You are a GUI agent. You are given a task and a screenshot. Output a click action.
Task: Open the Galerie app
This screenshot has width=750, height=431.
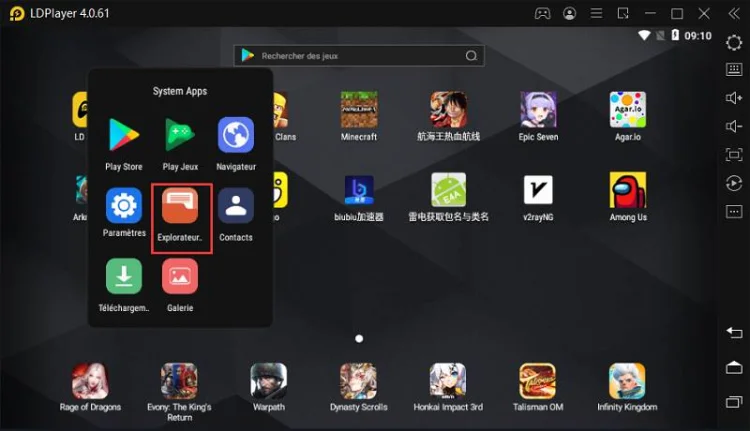tap(180, 276)
